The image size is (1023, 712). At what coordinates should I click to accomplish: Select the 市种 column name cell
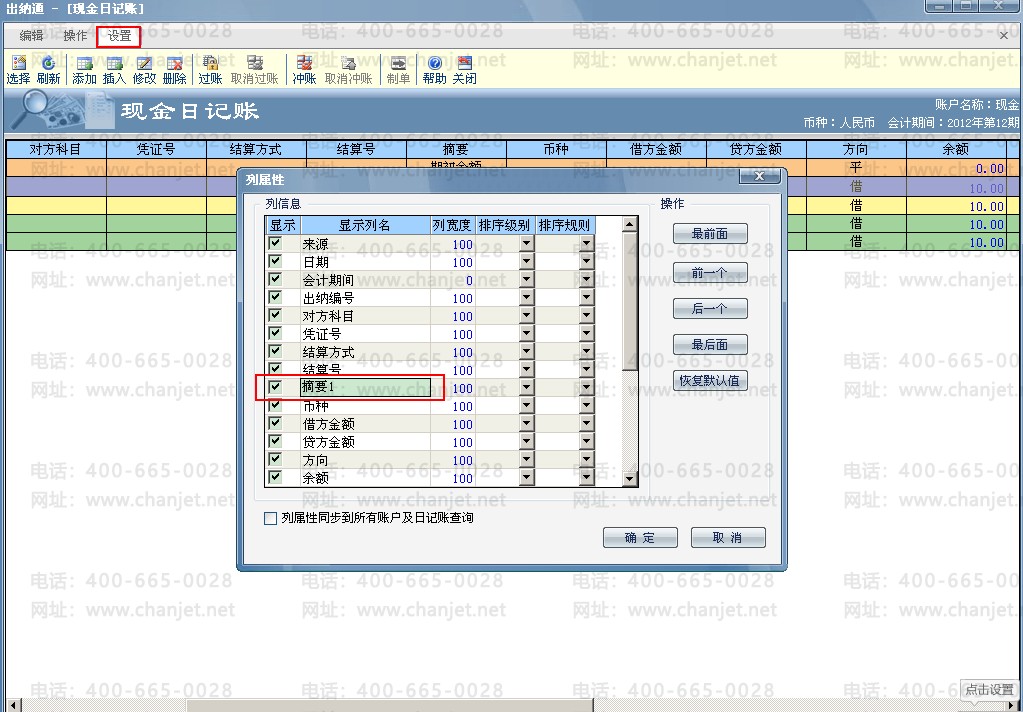pyautogui.click(x=365, y=406)
